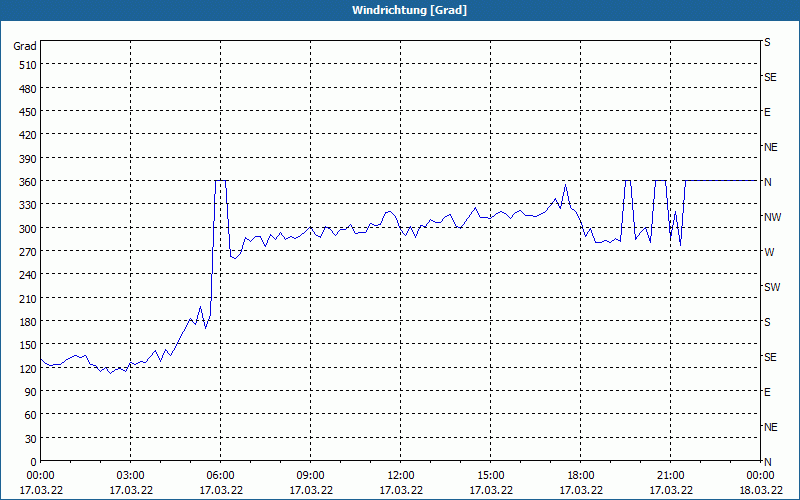The width and height of the screenshot is (800, 500).
Task: Select the 03:00 time label
Action: (x=131, y=476)
